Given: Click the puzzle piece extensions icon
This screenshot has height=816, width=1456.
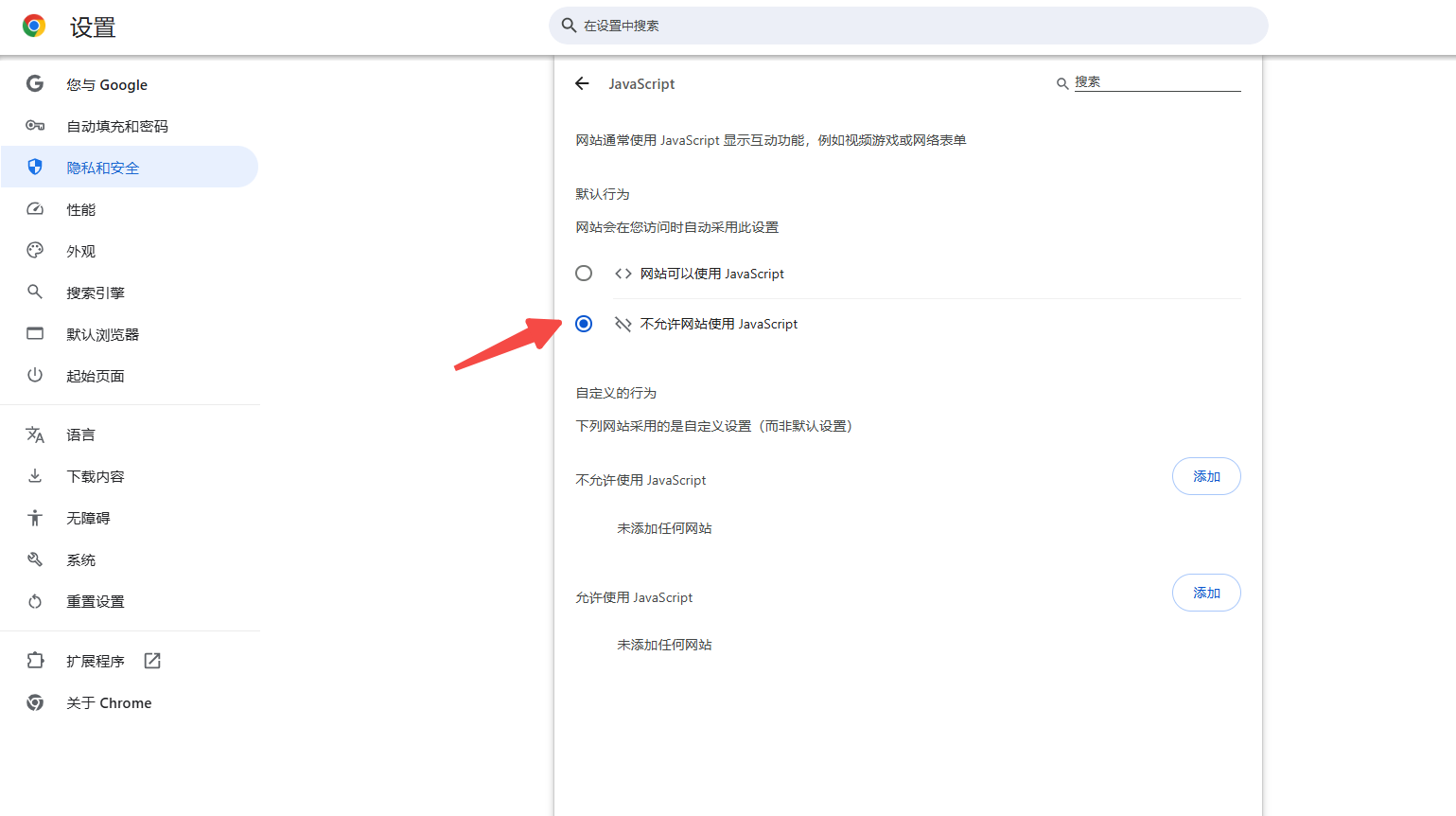Looking at the screenshot, I should [35, 661].
